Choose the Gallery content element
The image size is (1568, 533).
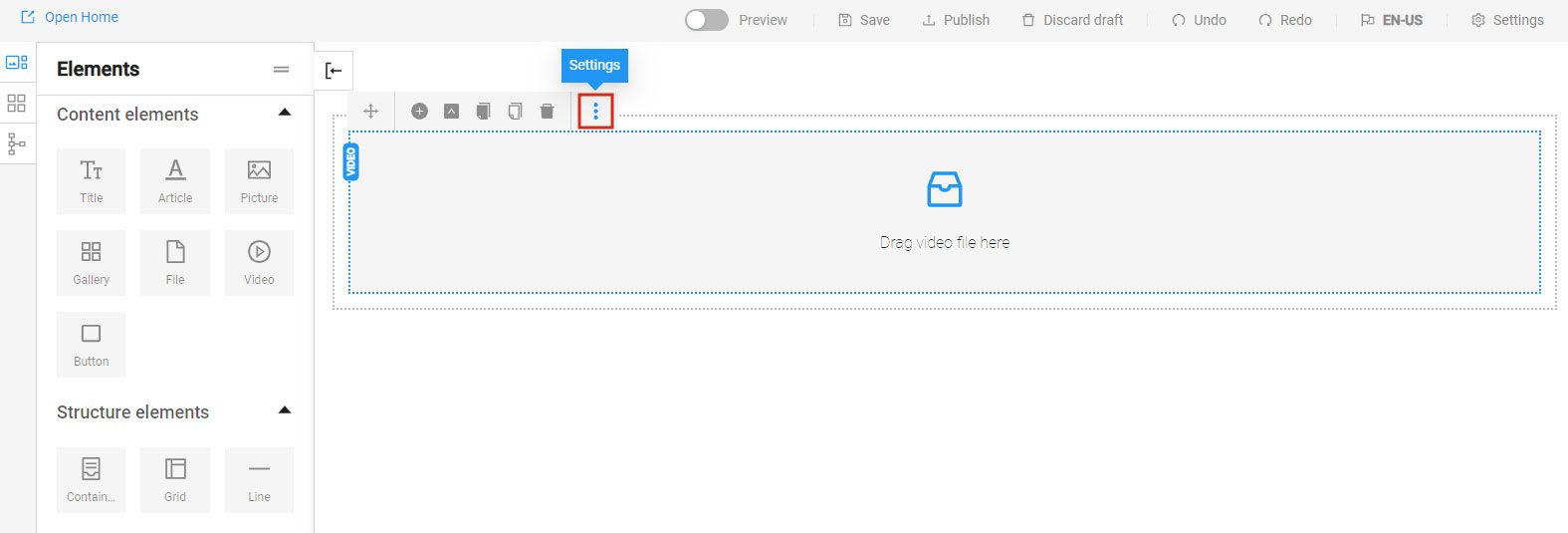91,263
